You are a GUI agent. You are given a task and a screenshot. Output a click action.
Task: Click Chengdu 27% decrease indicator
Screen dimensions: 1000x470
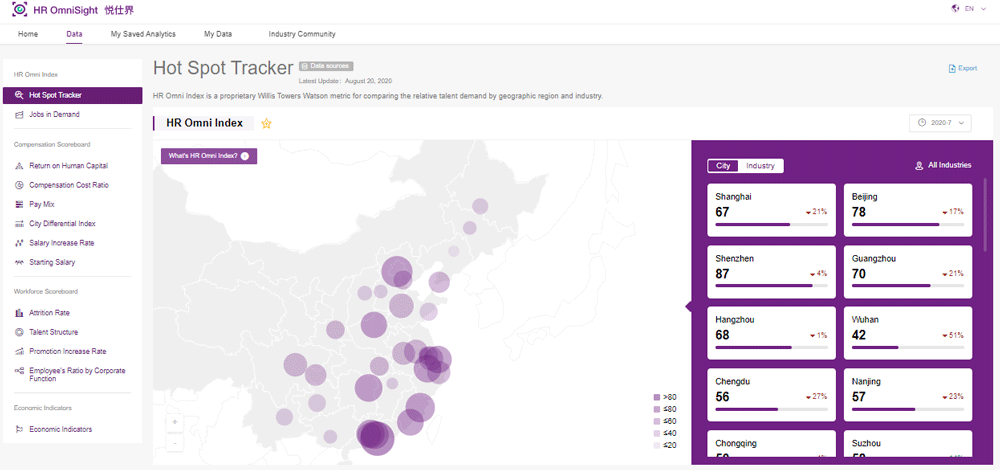point(816,397)
